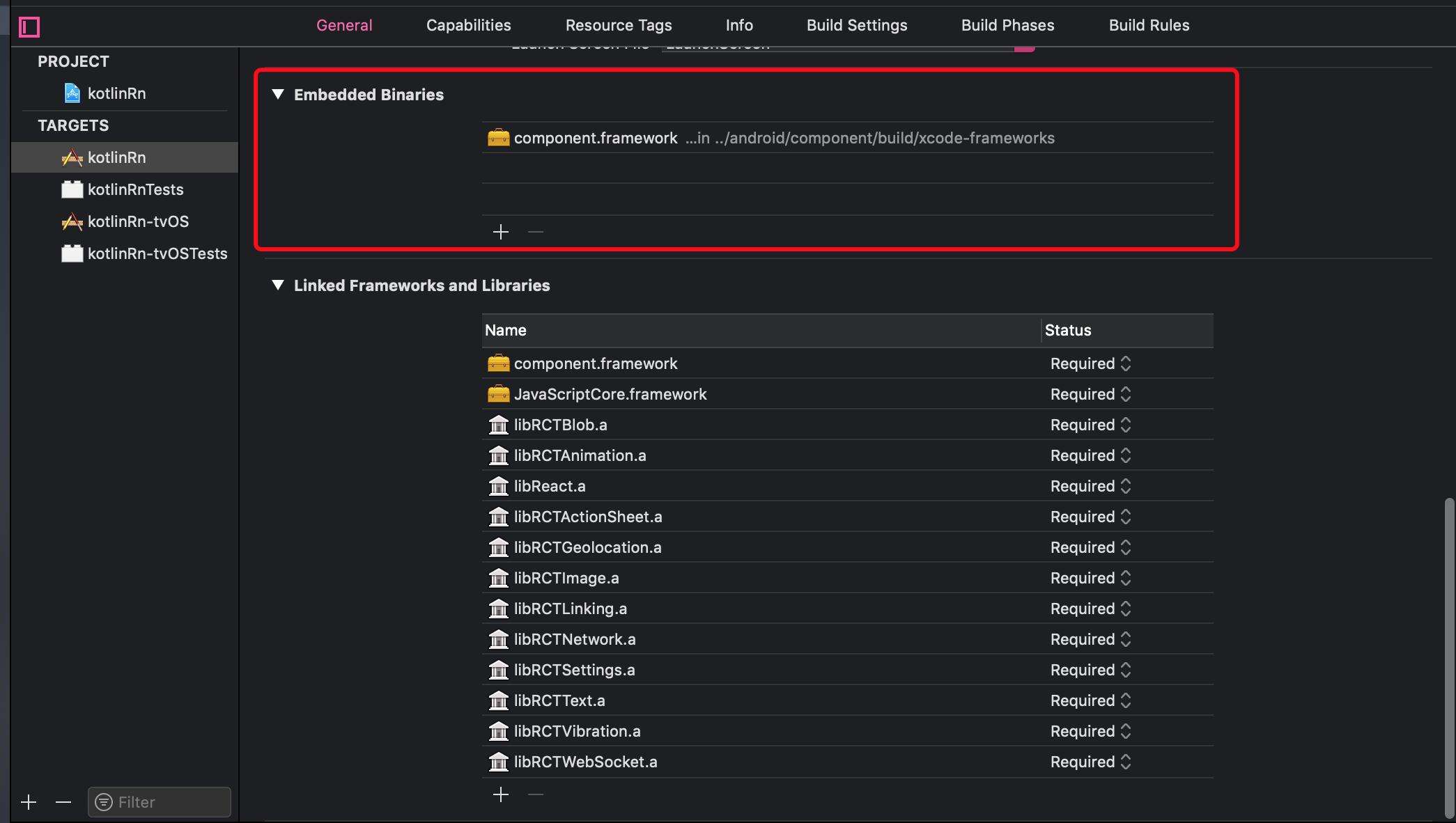
Task: Click the embedded component.framework toolbox icon
Action: [x=498, y=138]
